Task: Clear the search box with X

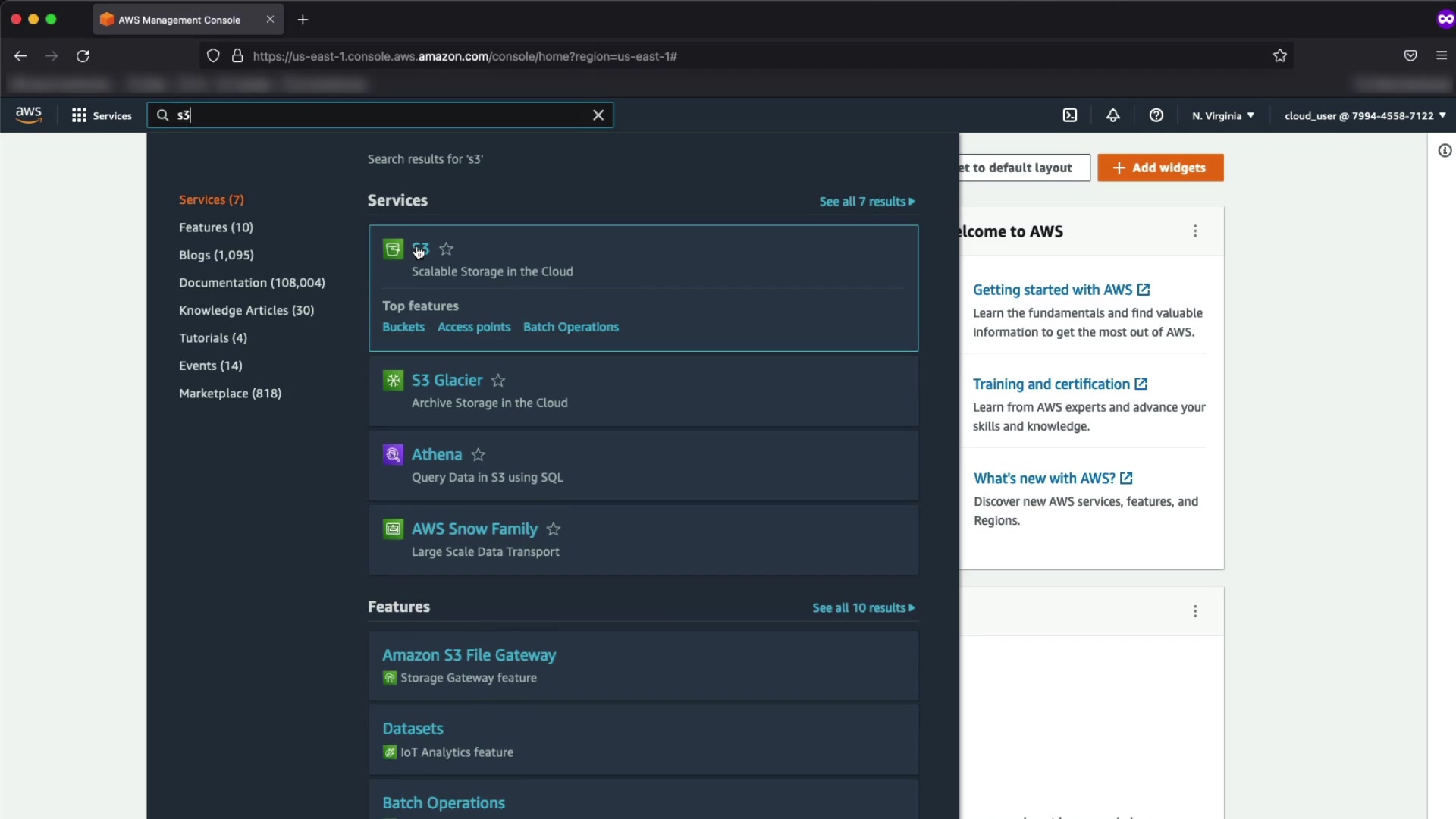Action: pos(598,115)
